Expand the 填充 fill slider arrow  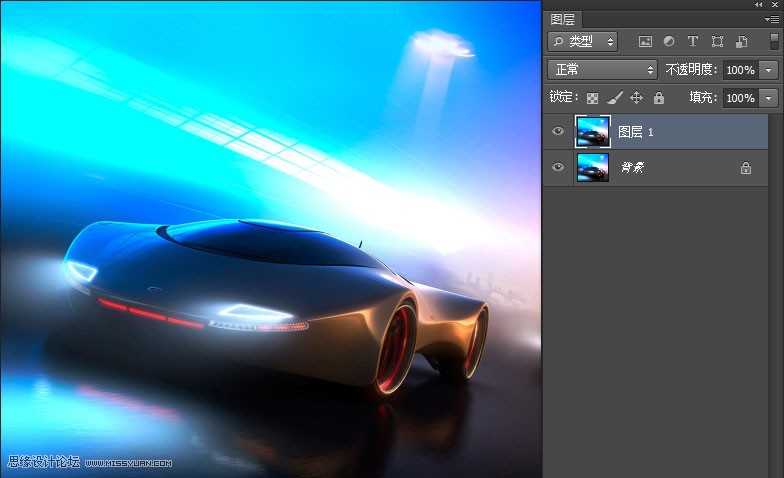[769, 98]
